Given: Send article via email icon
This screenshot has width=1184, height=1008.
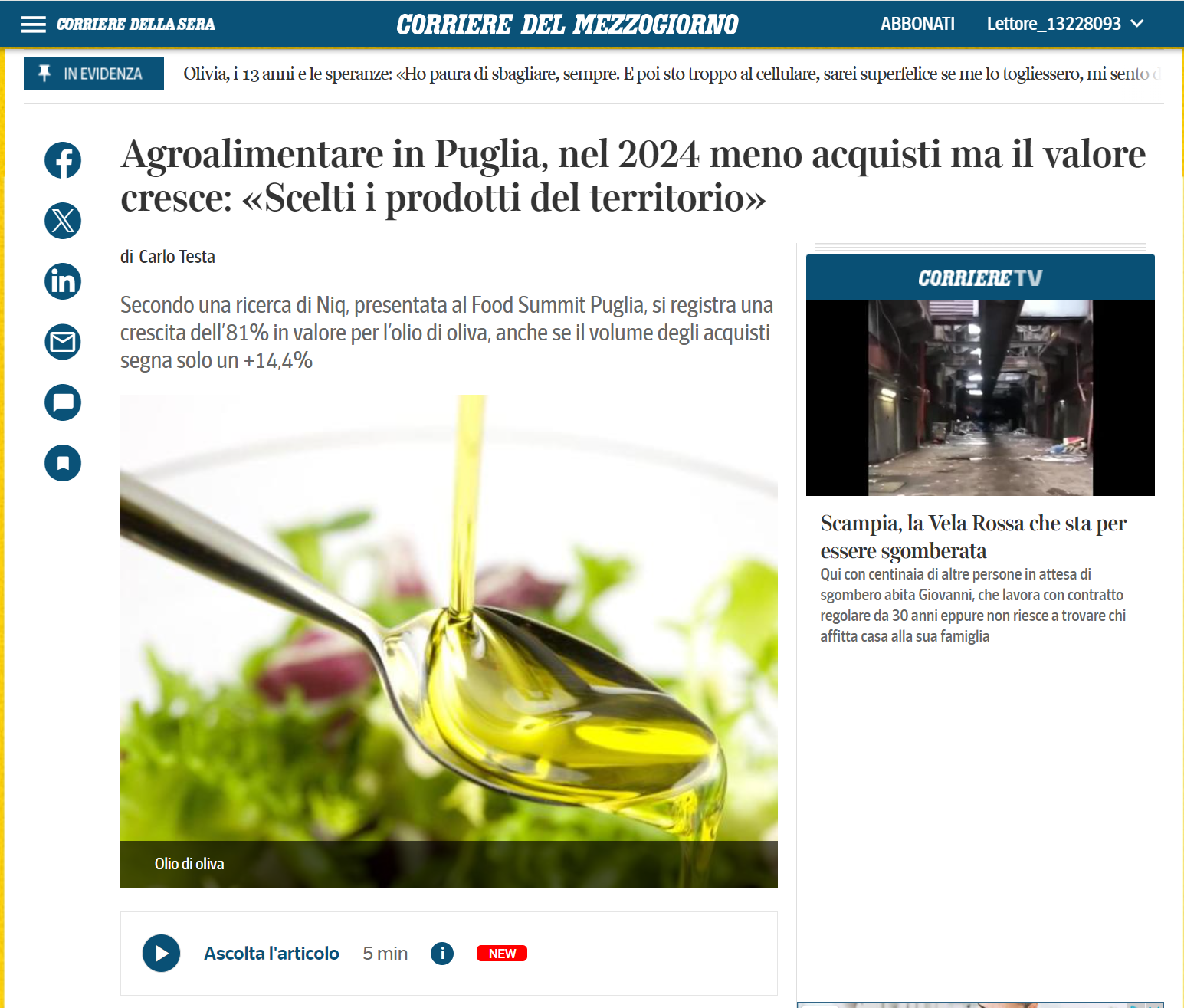Looking at the screenshot, I should [x=63, y=342].
